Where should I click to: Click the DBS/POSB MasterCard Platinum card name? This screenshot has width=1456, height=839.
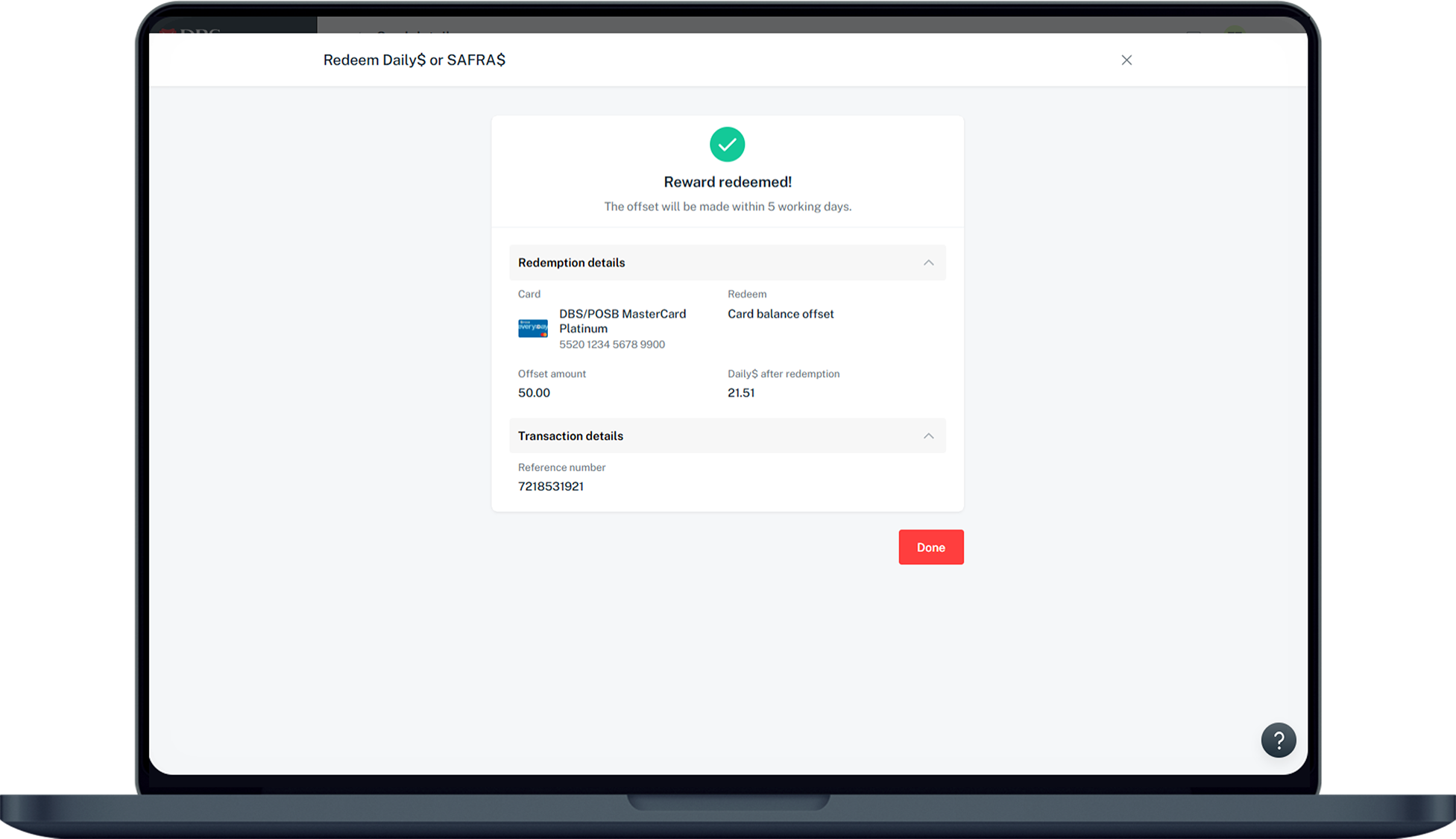[622, 321]
